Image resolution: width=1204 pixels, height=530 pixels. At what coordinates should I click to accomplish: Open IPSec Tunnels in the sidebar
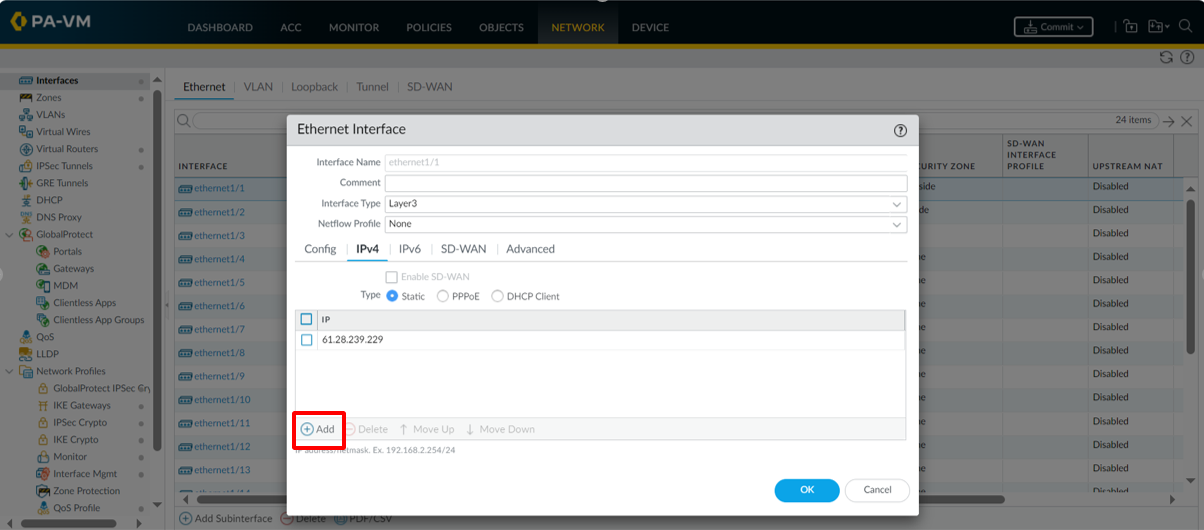tap(64, 166)
